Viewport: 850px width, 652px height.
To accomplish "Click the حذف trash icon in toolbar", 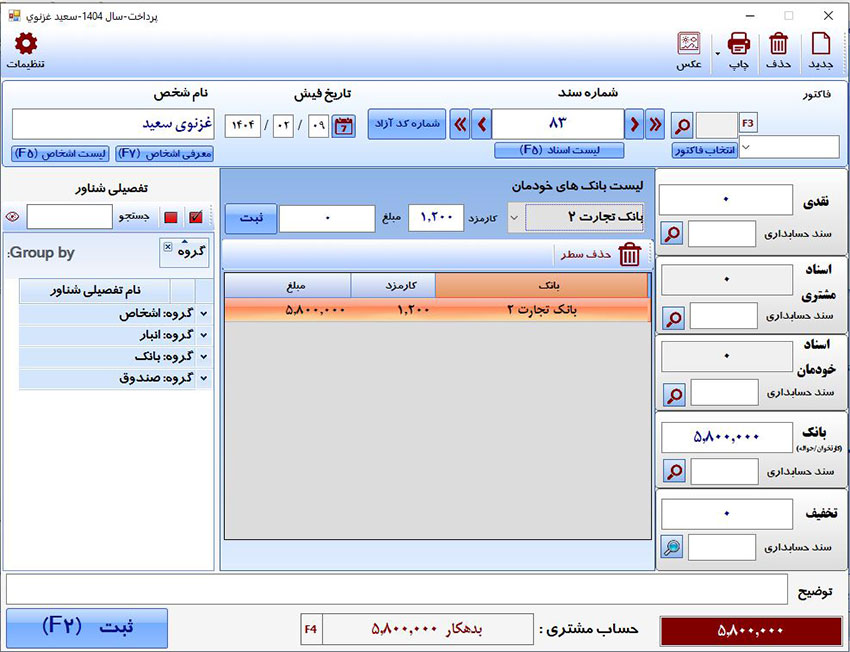I will pyautogui.click(x=778, y=44).
